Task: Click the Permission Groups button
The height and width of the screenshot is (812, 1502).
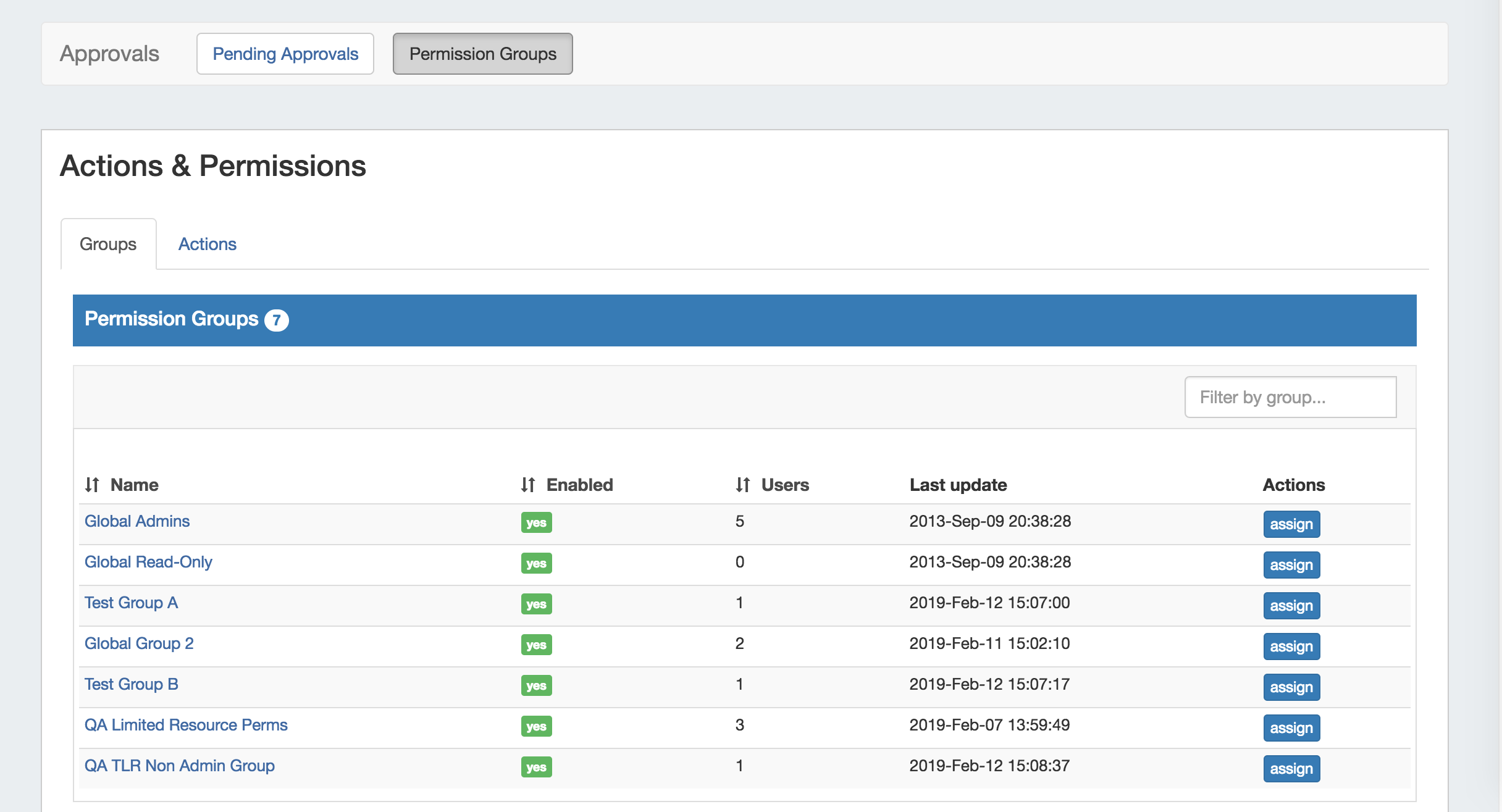Action: coord(482,54)
